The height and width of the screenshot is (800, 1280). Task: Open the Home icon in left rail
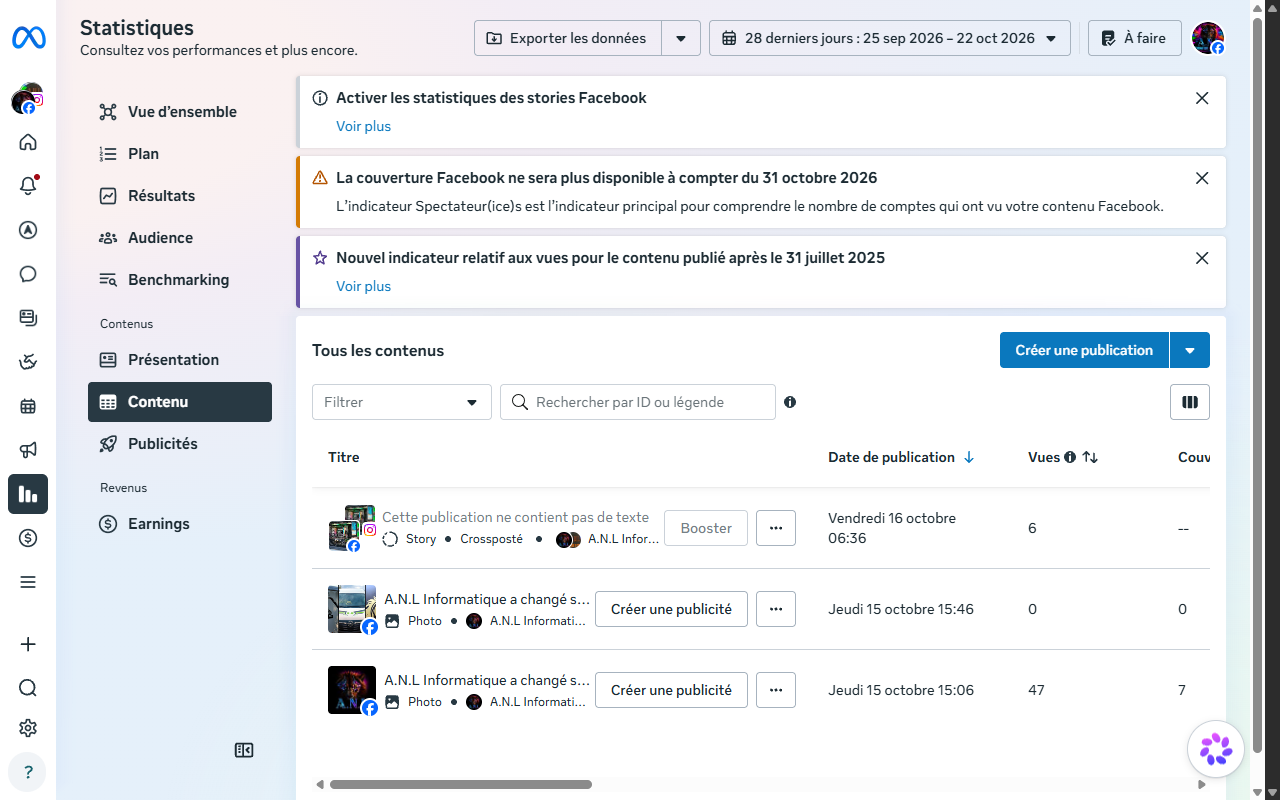[28, 142]
